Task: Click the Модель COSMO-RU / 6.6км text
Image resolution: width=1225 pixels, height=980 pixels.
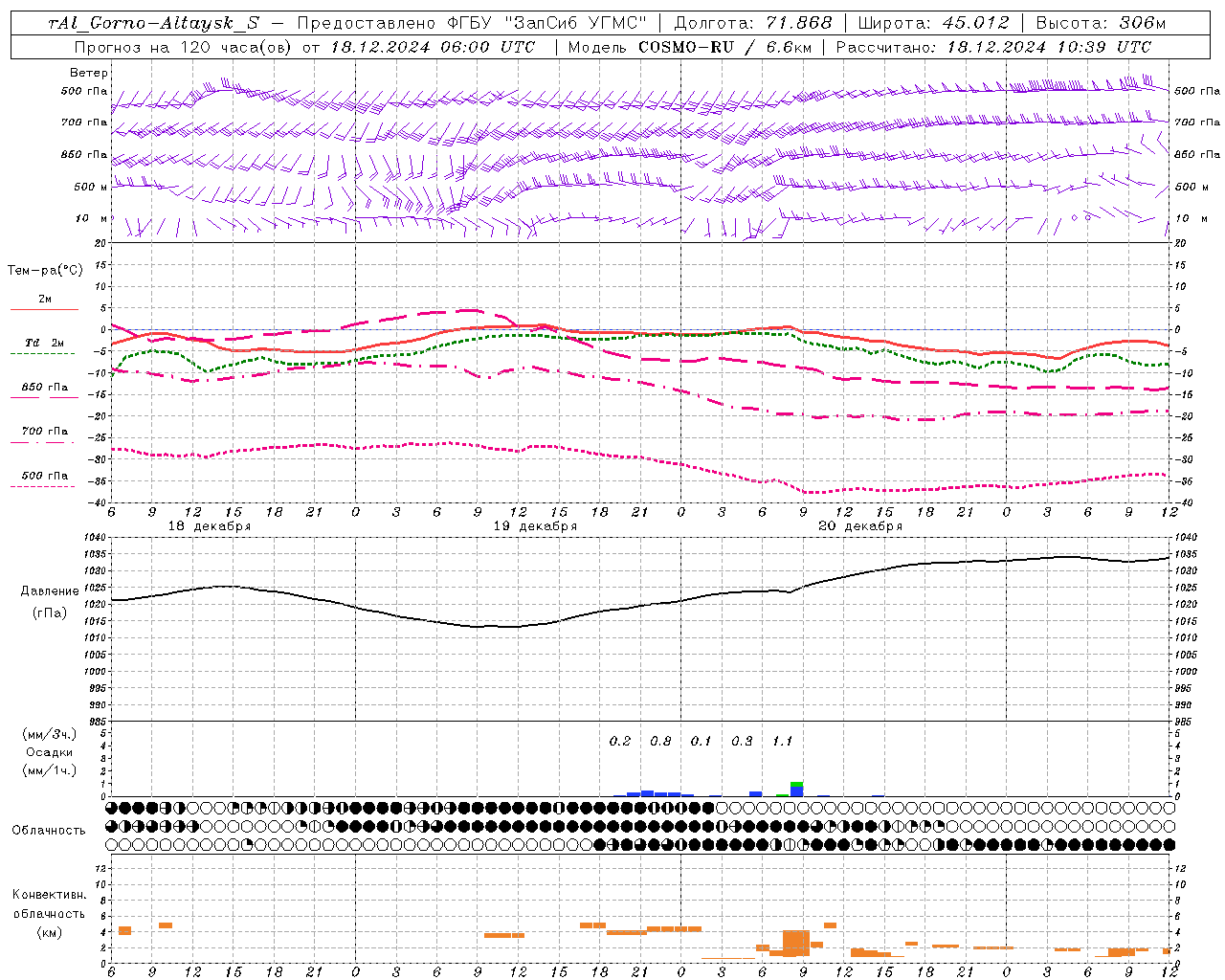Action: point(689,47)
